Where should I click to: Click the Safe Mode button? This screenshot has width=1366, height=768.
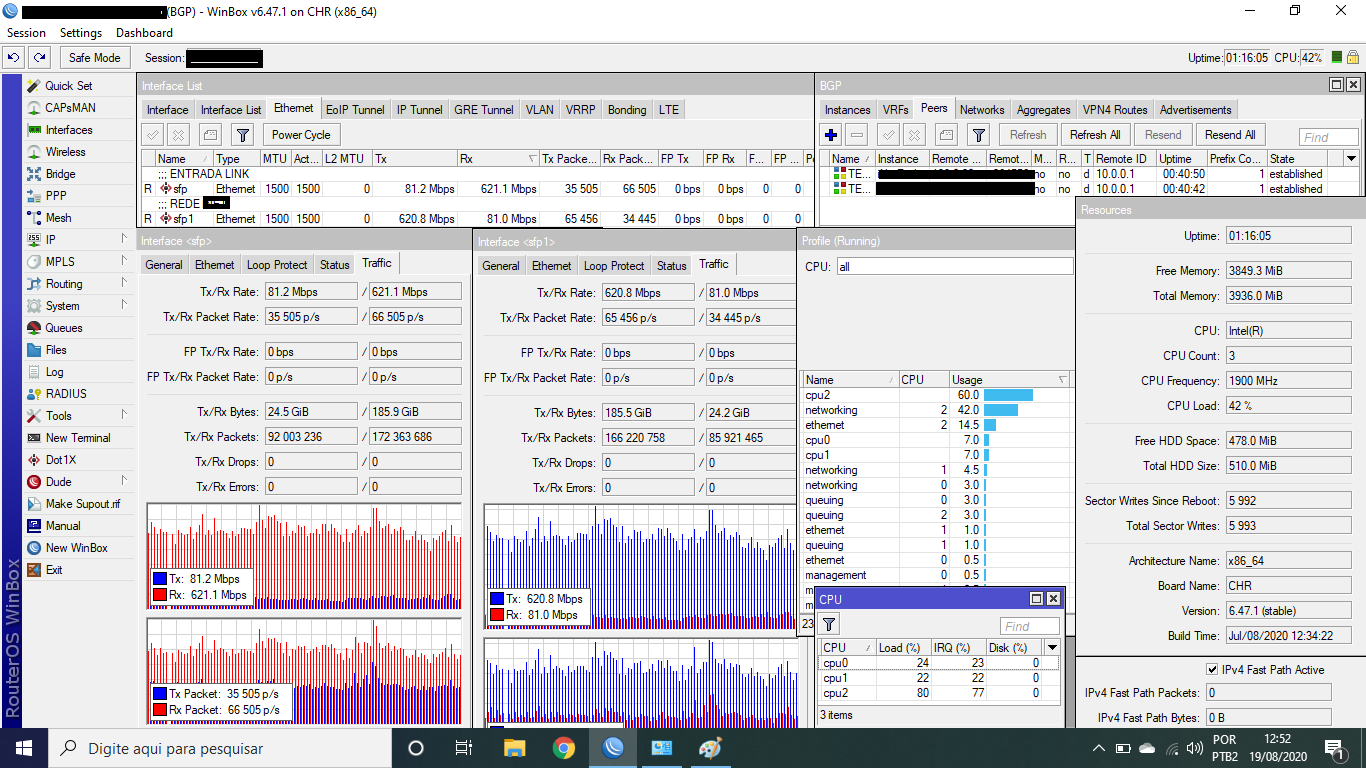point(95,58)
